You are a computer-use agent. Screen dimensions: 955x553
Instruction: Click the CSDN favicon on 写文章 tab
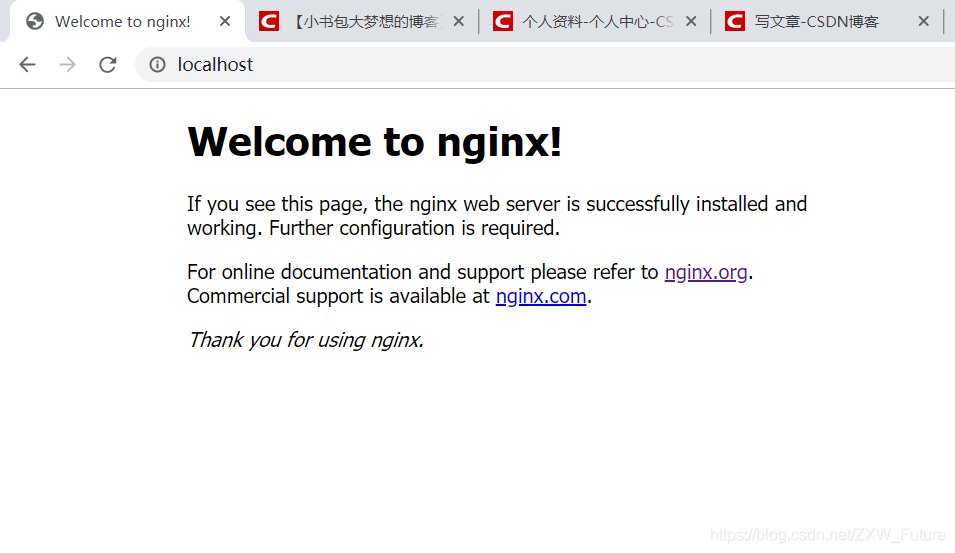735,21
